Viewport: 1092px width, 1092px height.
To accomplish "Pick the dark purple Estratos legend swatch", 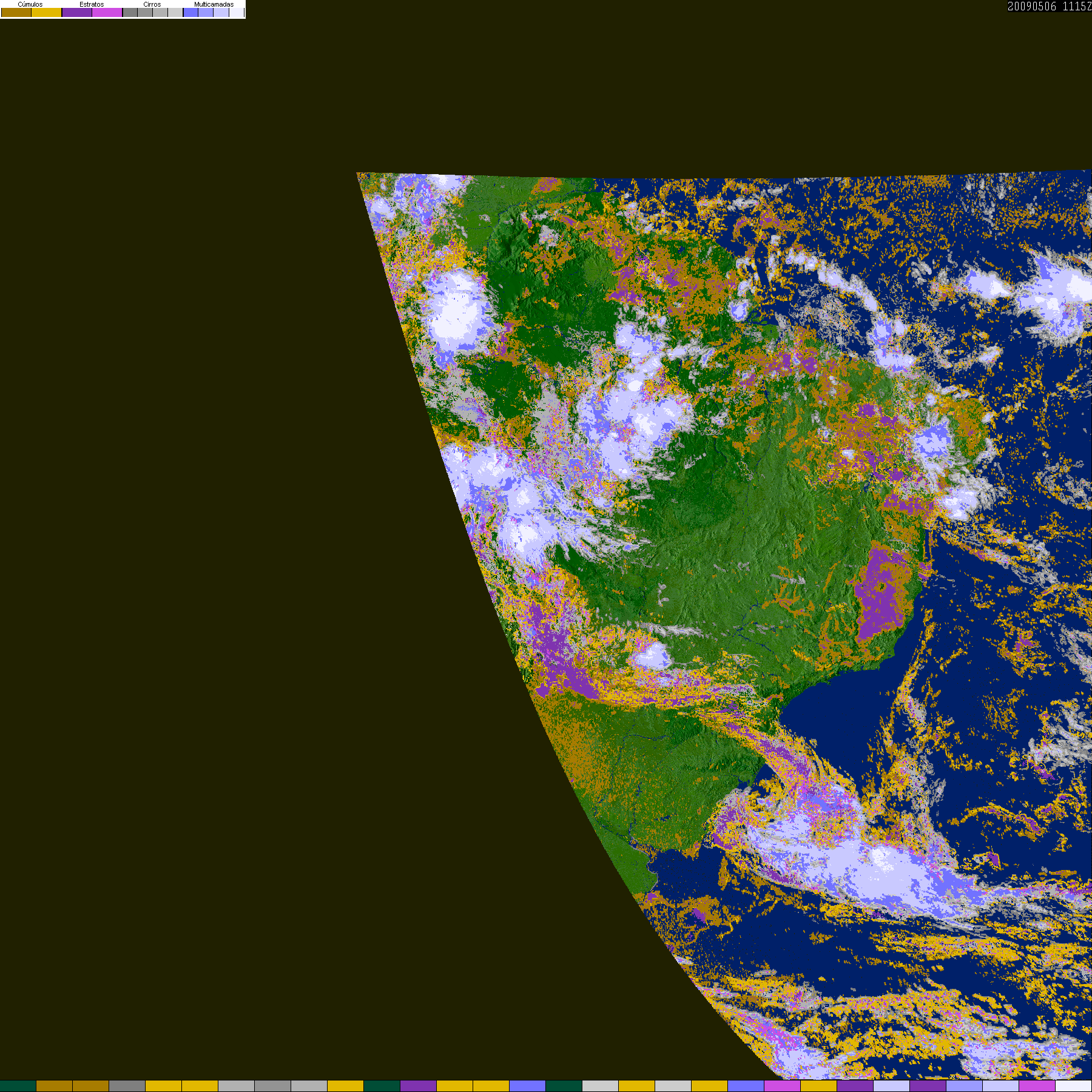I will [77, 12].
